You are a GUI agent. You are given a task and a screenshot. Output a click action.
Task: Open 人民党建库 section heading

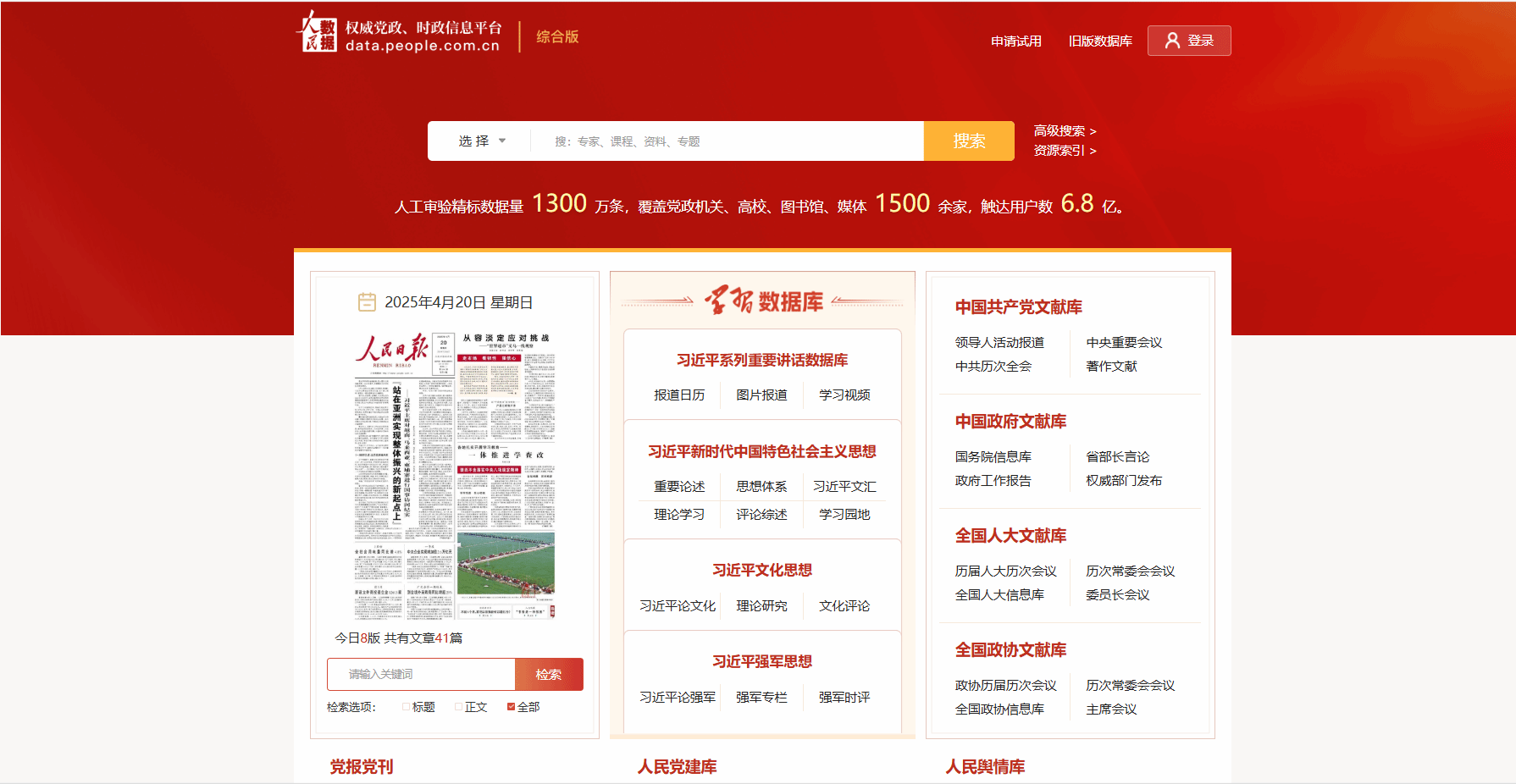(x=677, y=767)
